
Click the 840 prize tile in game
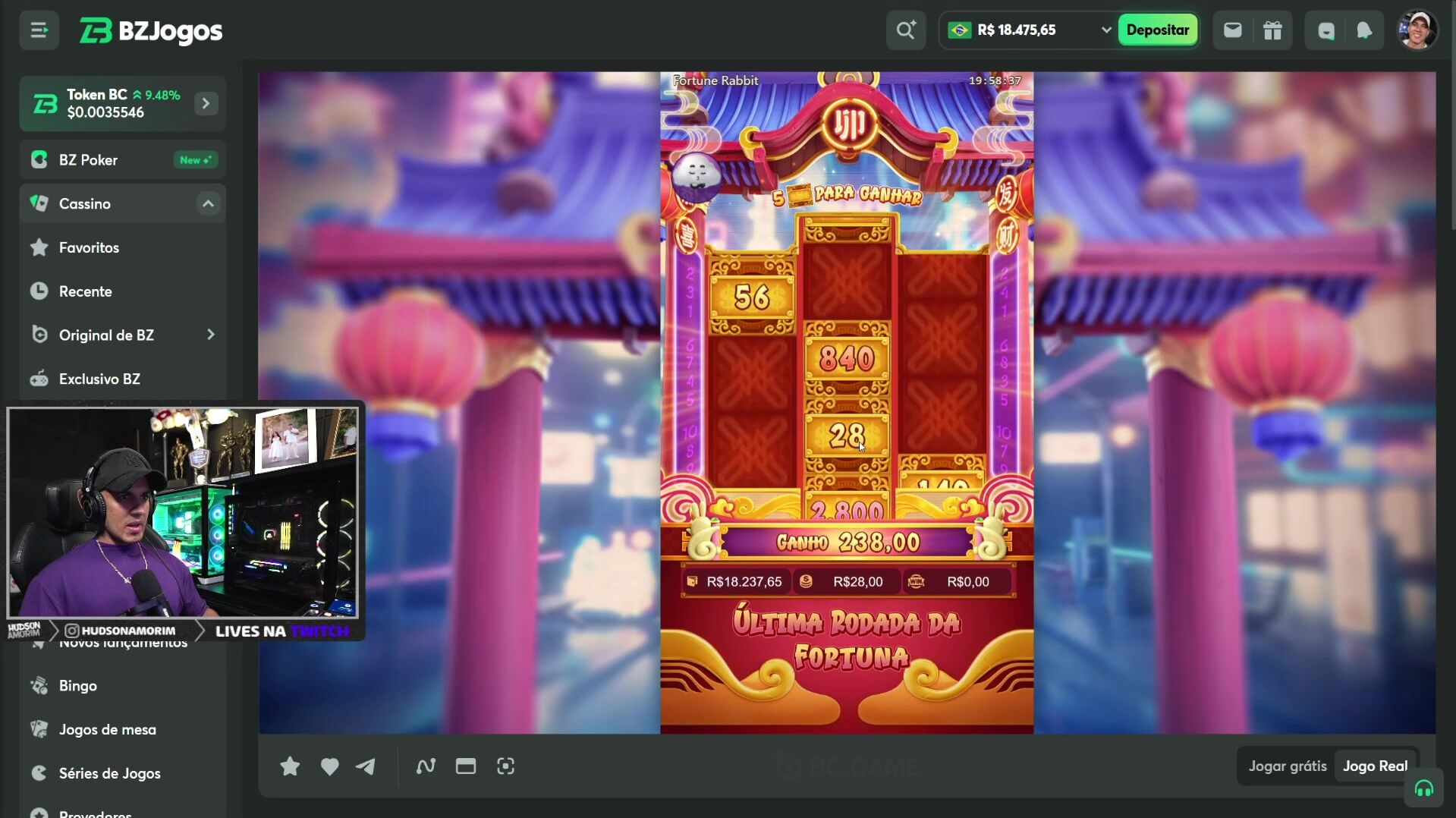point(847,358)
